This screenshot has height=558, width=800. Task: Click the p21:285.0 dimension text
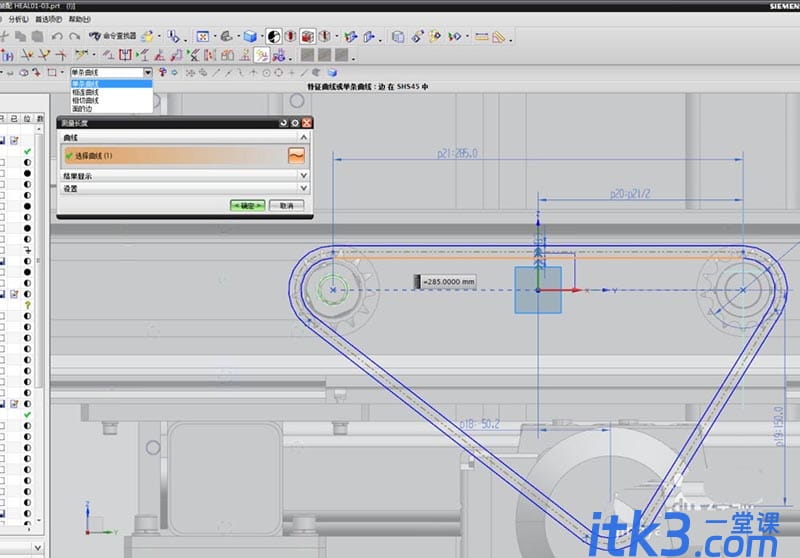pos(458,153)
